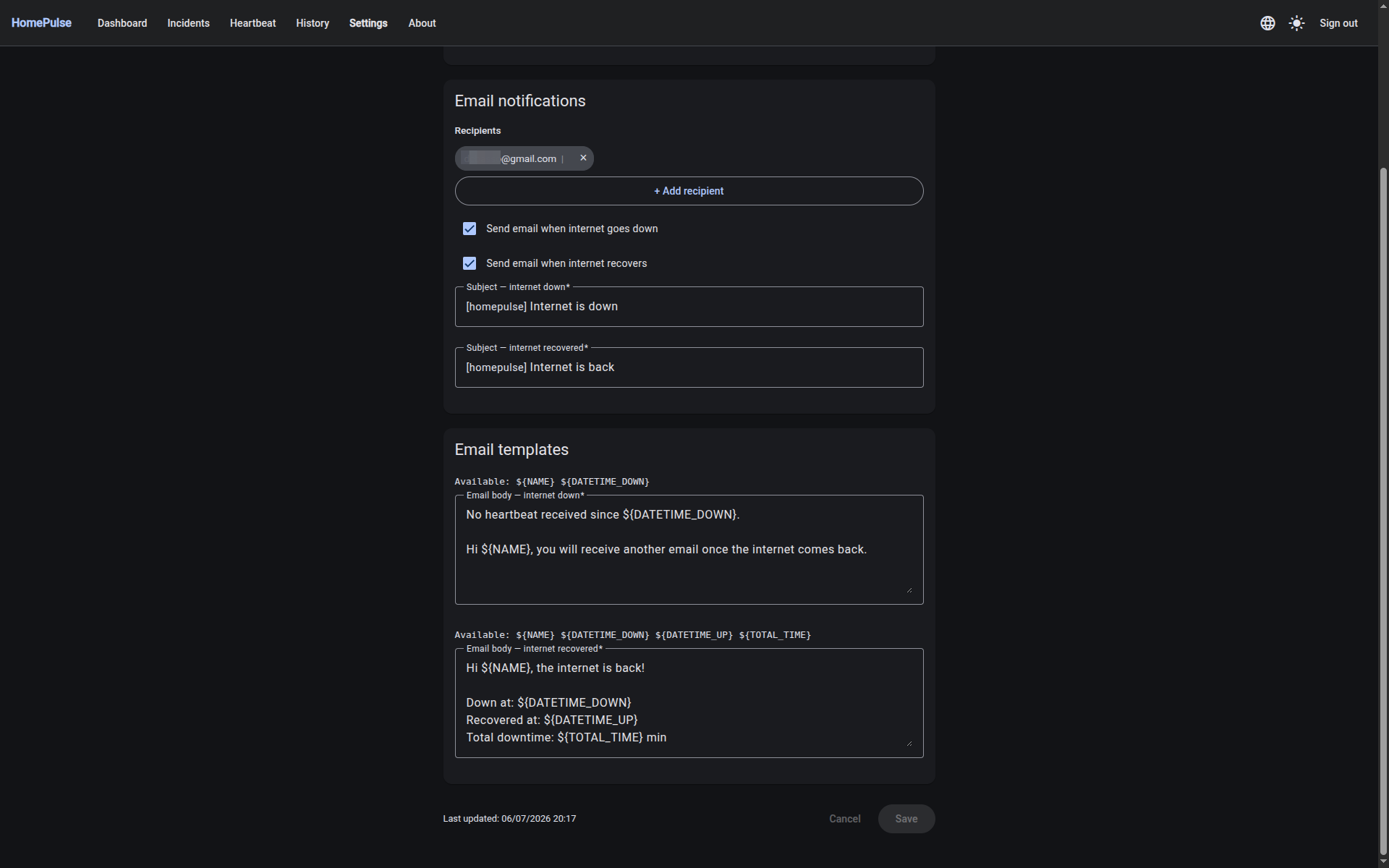
Task: Grab the internet recovered body resize handle
Action: pyautogui.click(x=909, y=743)
